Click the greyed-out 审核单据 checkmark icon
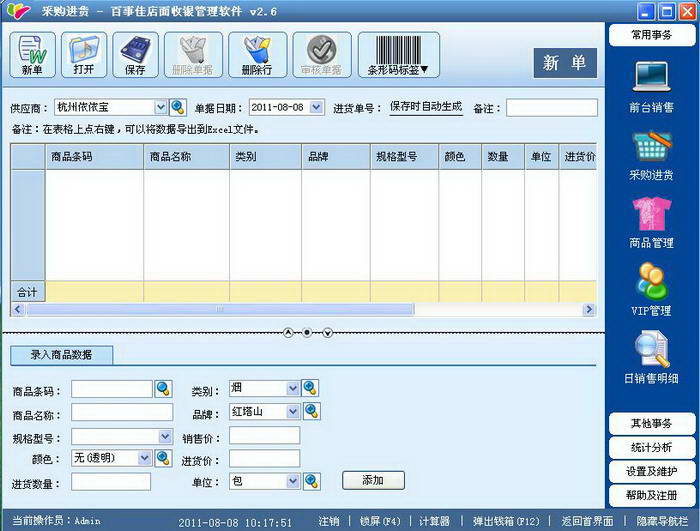Screen dimensions: 700x531 (x=321, y=54)
